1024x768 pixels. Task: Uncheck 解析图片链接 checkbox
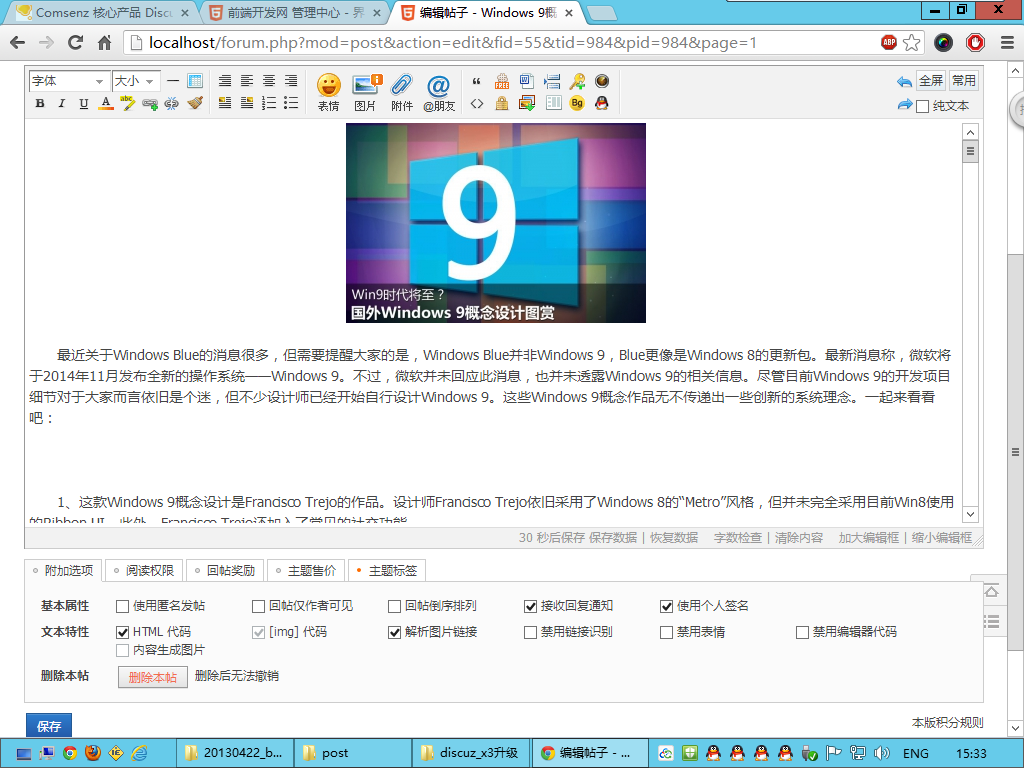394,632
